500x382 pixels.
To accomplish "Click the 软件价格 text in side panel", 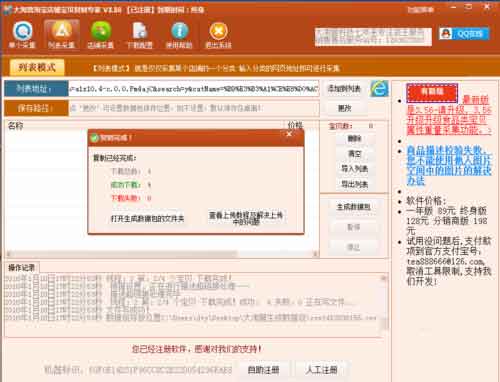I will coord(426,201).
